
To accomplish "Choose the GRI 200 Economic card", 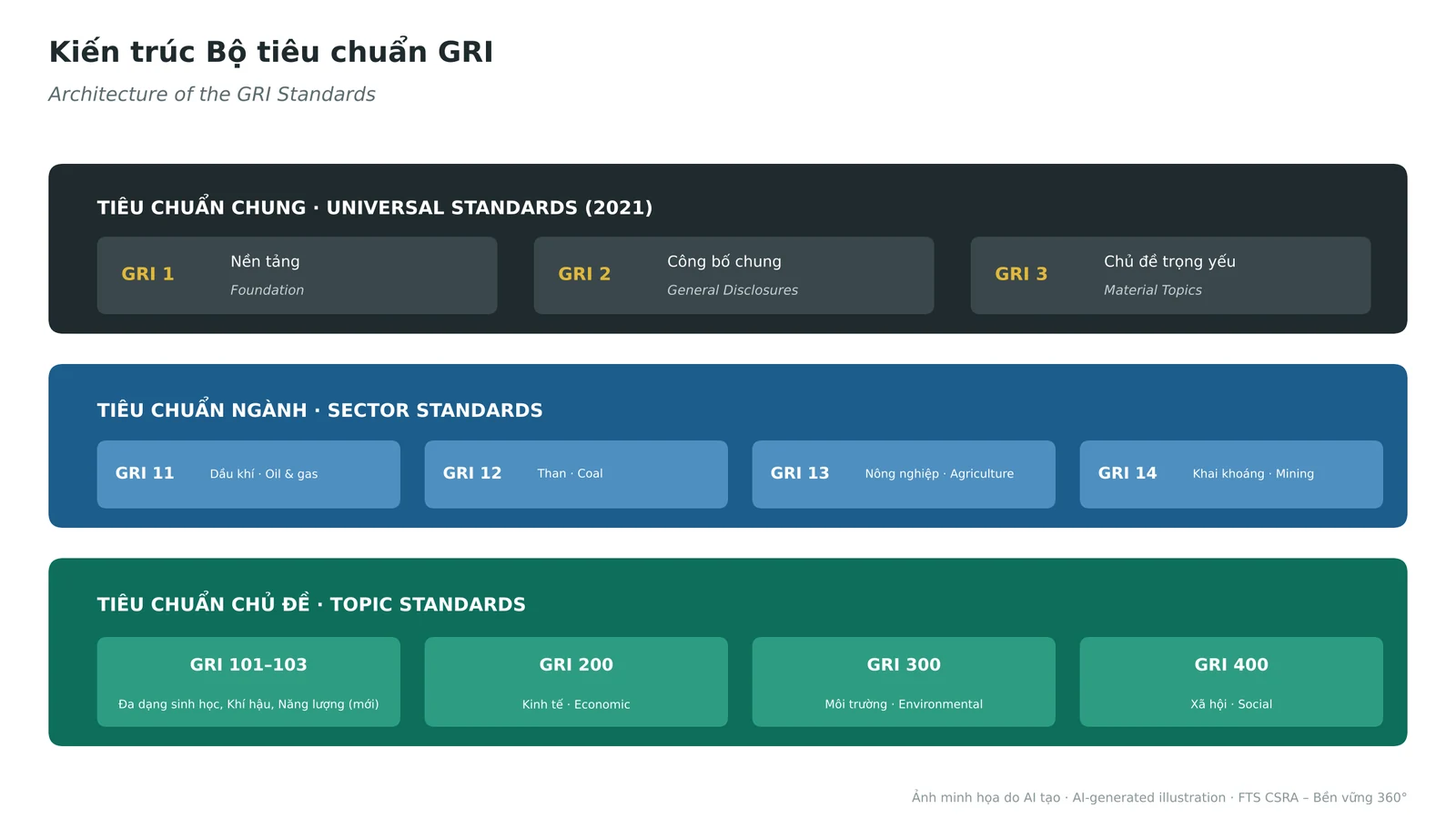I will (x=576, y=682).
